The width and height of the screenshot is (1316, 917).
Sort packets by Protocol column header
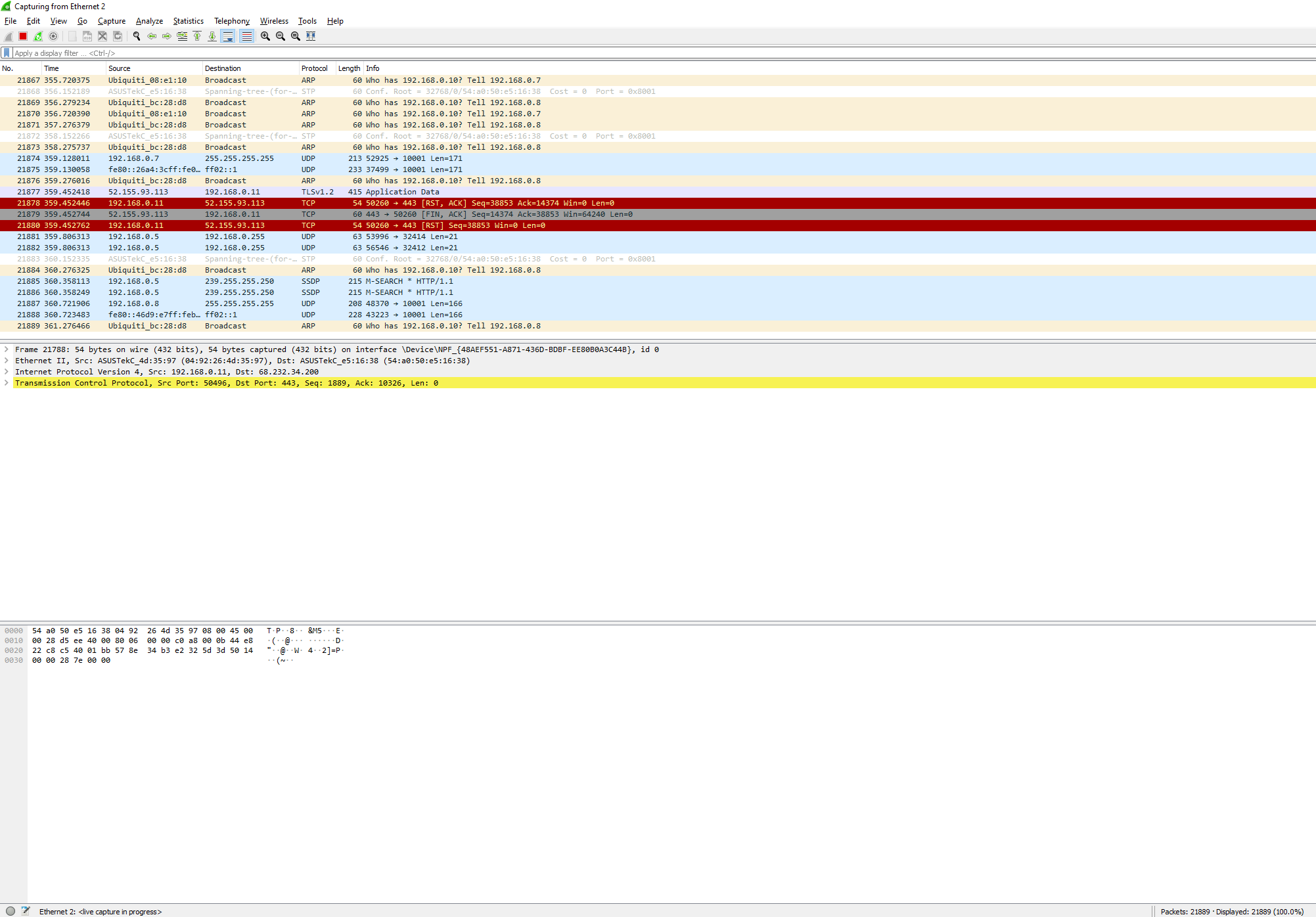click(x=314, y=68)
